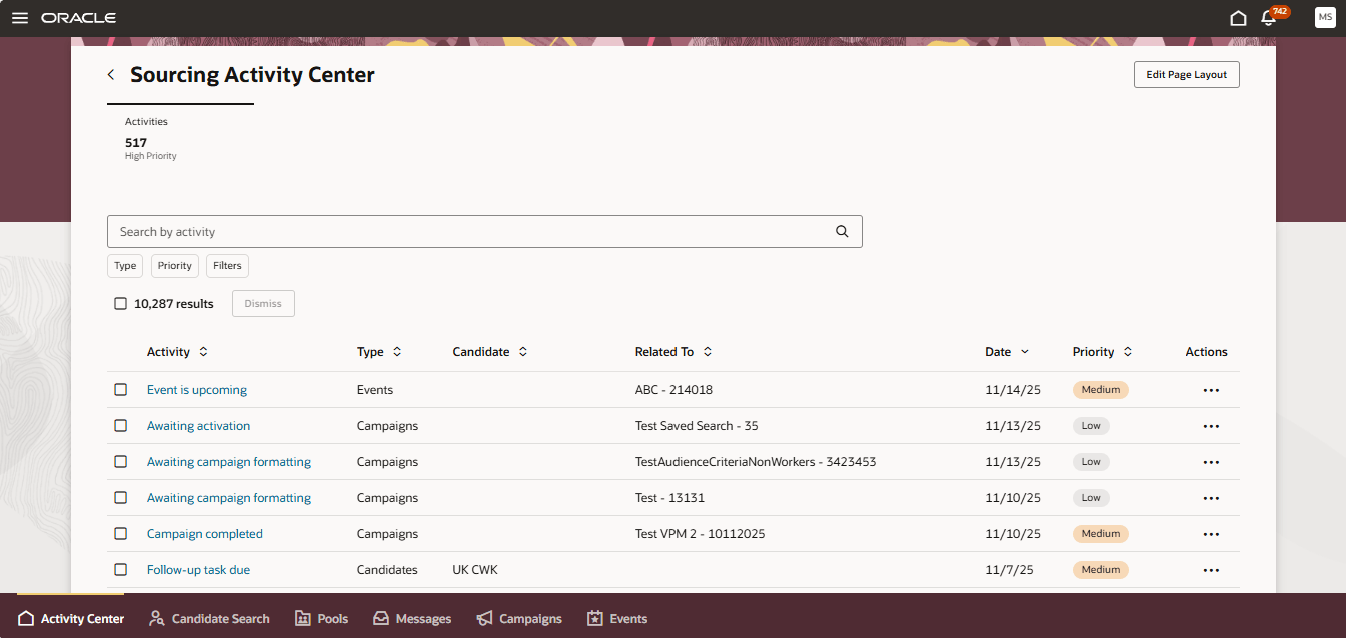
Task: Select the Activities tab under the title
Action: [146, 121]
